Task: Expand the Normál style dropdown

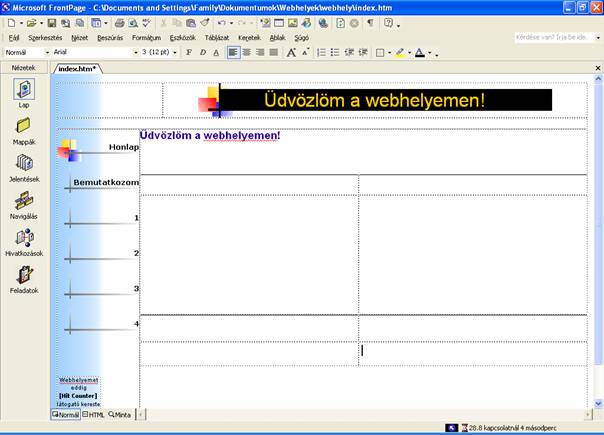Action: tap(46, 52)
